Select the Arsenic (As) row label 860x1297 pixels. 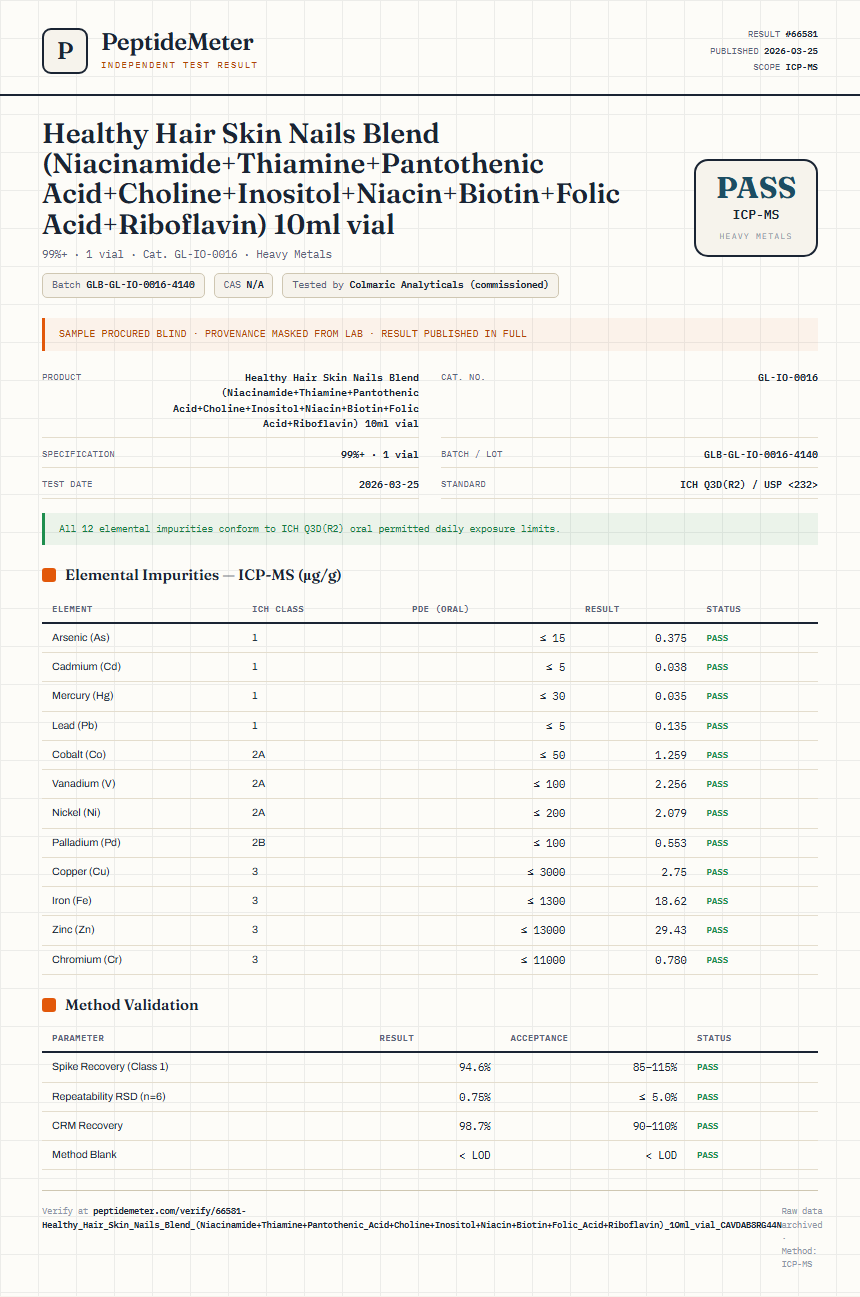pyautogui.click(x=81, y=638)
